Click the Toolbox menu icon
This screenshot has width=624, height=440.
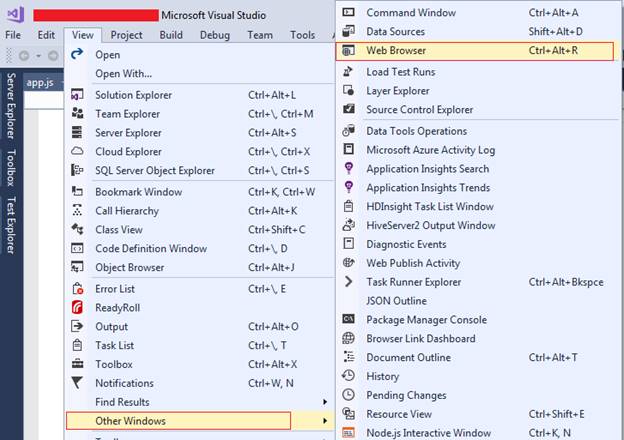point(77,365)
